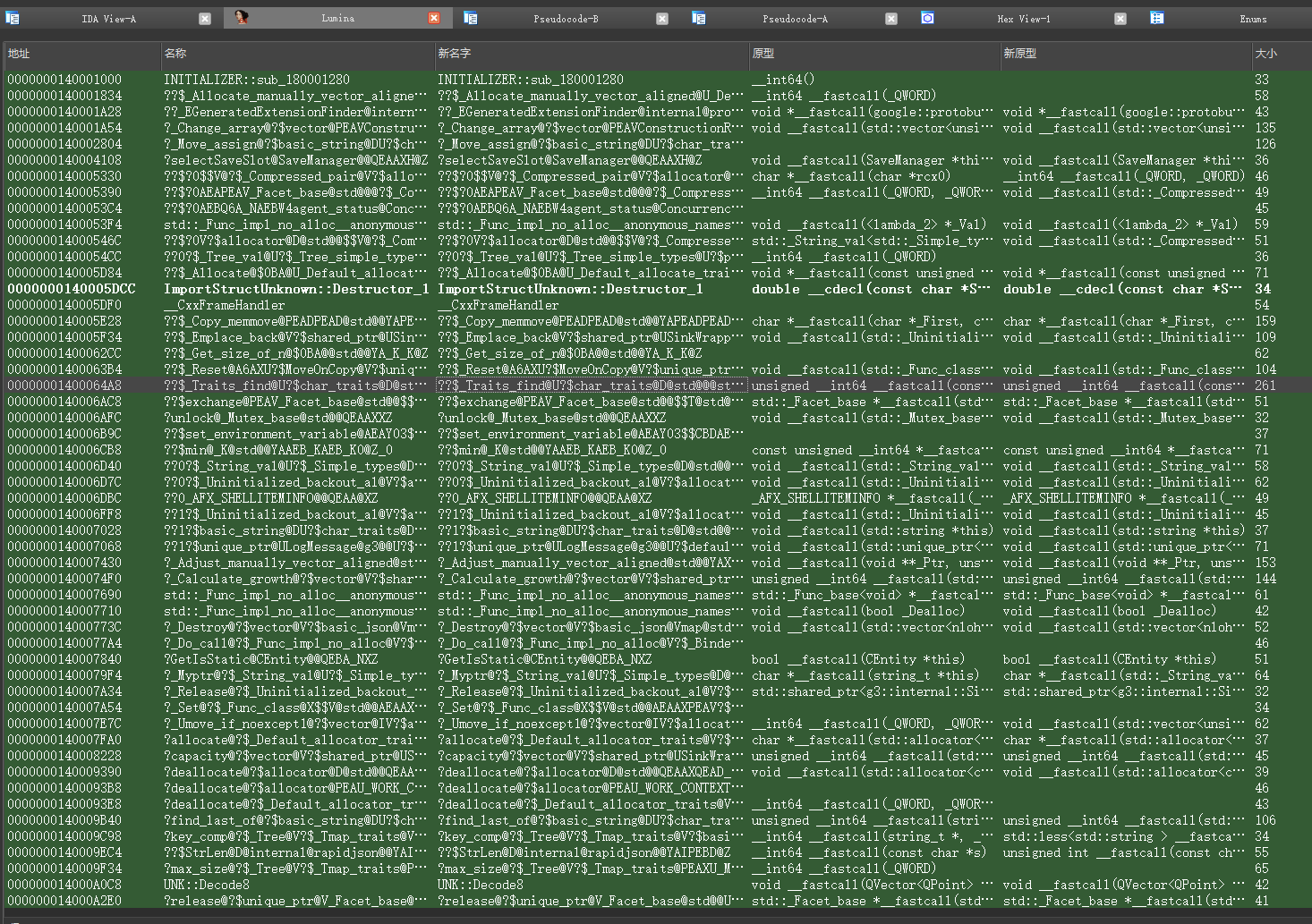1312x924 pixels.
Task: Switch to the Pseudocode-A tab
Action: click(x=795, y=19)
